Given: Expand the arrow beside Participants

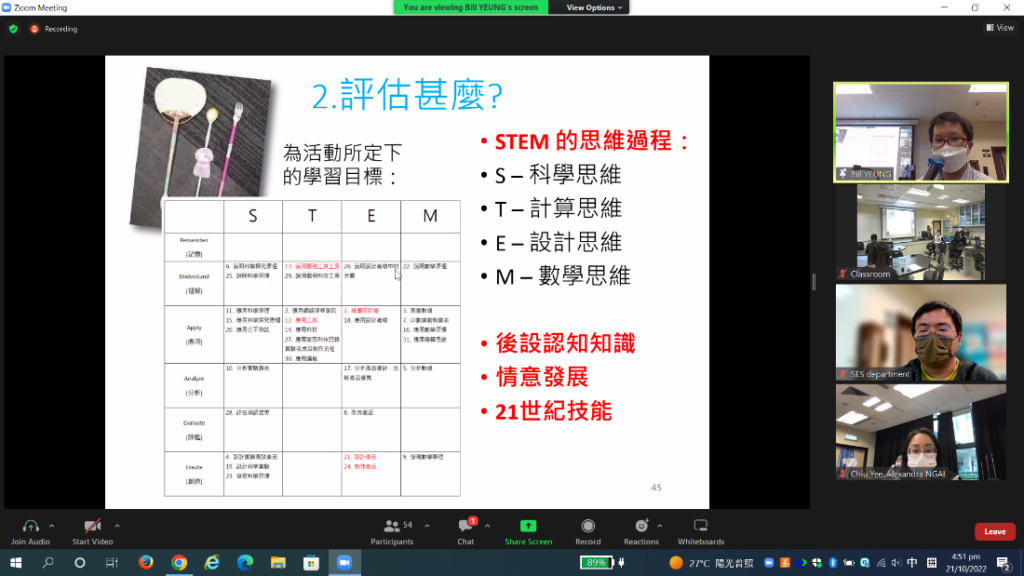Looking at the screenshot, I should 425,524.
